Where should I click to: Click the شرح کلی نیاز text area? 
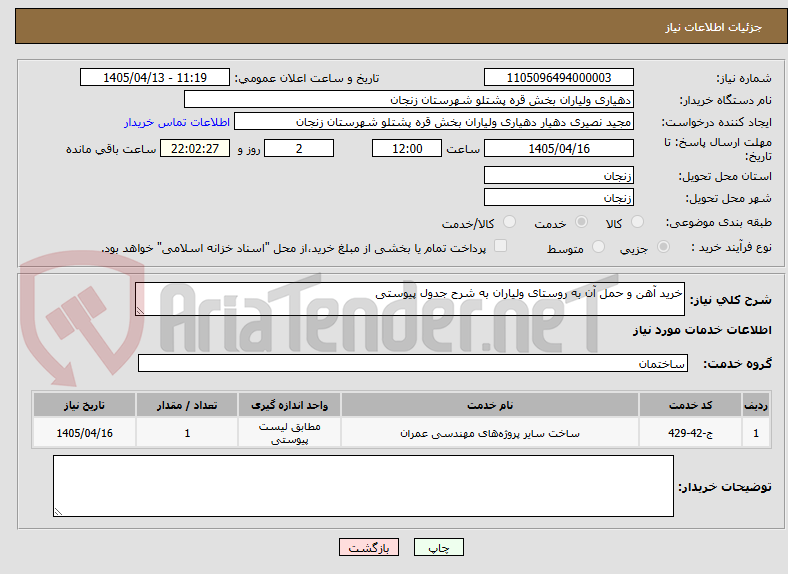[410, 299]
